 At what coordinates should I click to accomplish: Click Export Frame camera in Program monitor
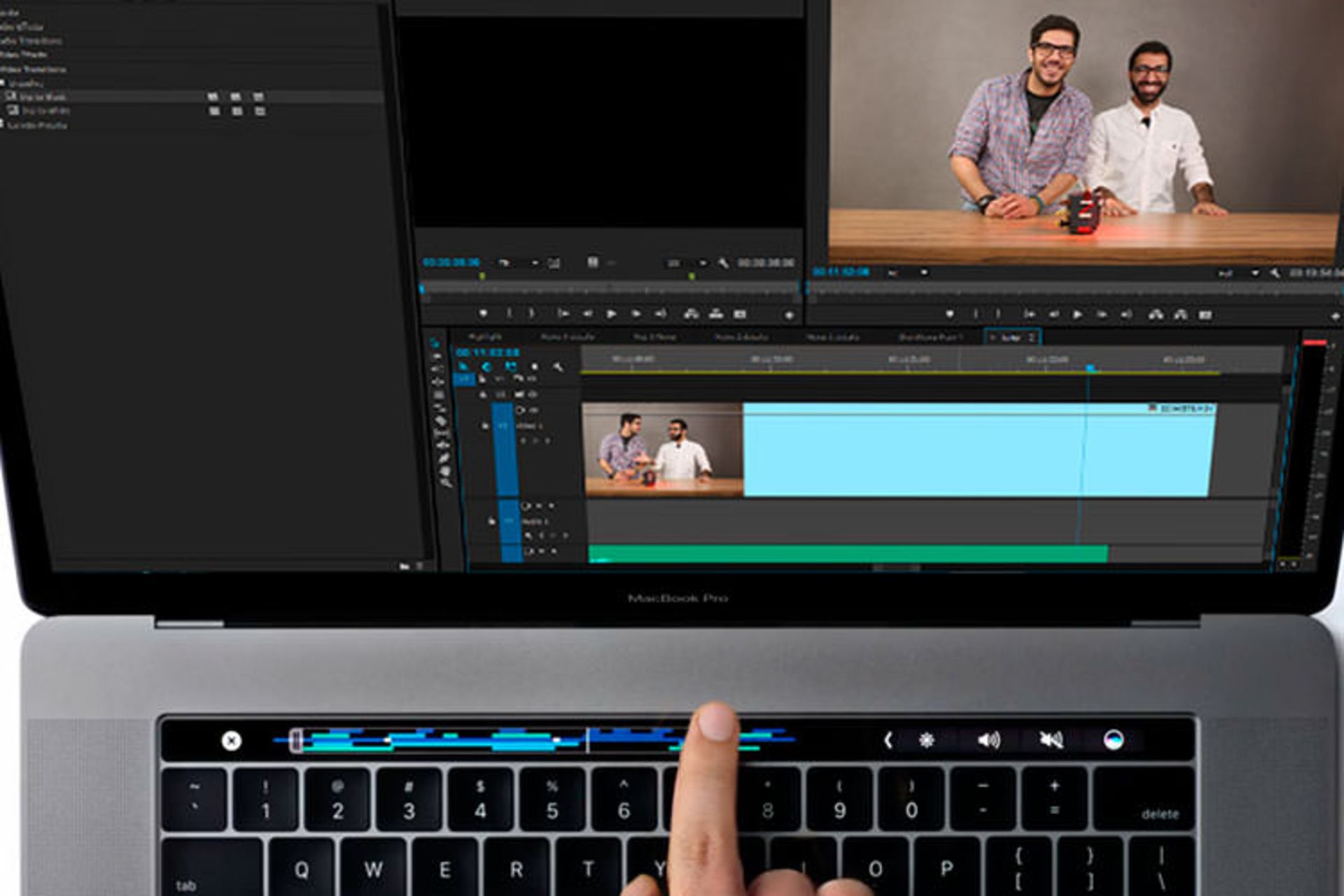1205,315
